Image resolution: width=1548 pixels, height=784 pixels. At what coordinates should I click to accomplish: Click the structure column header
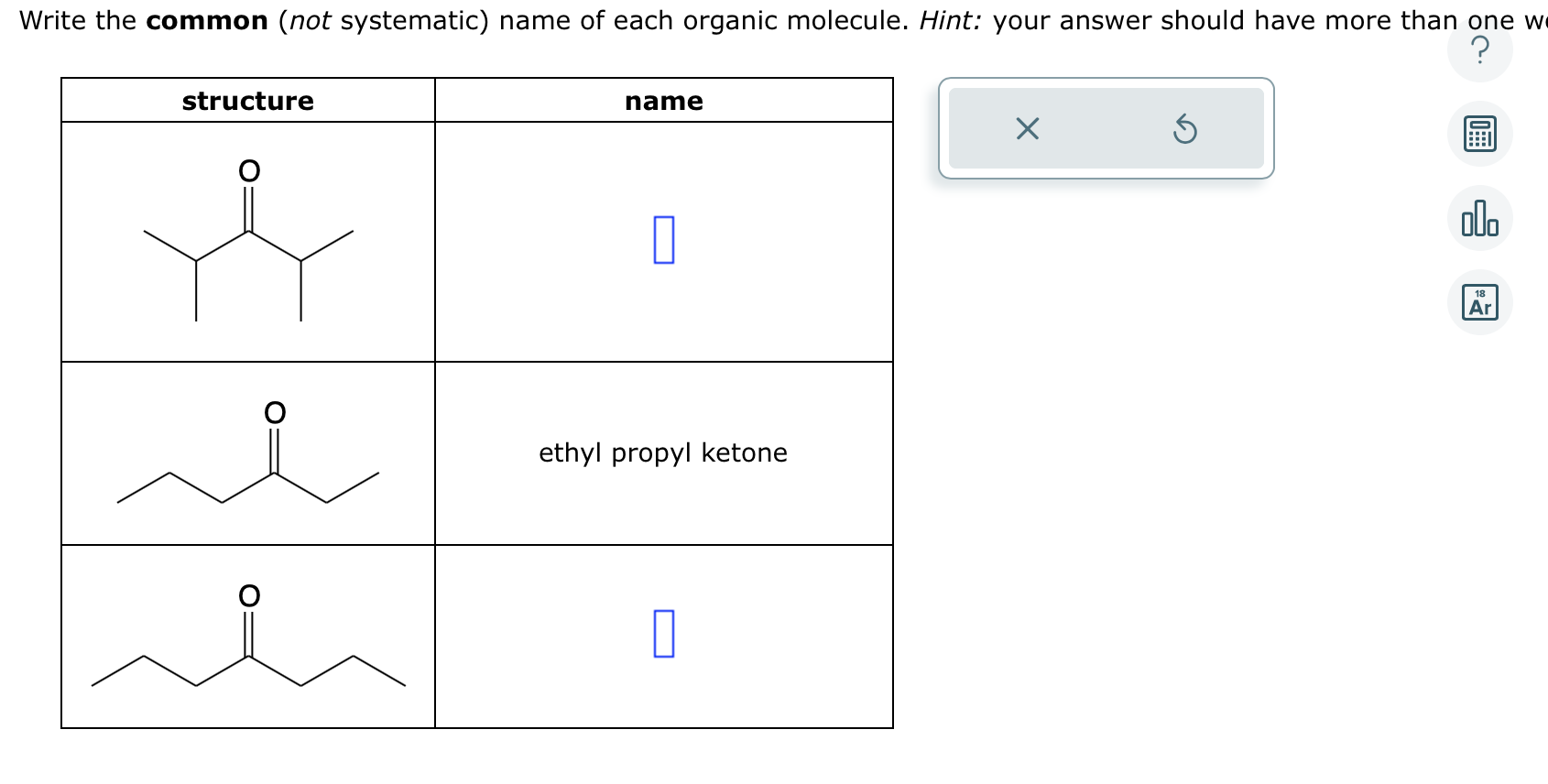(x=247, y=101)
